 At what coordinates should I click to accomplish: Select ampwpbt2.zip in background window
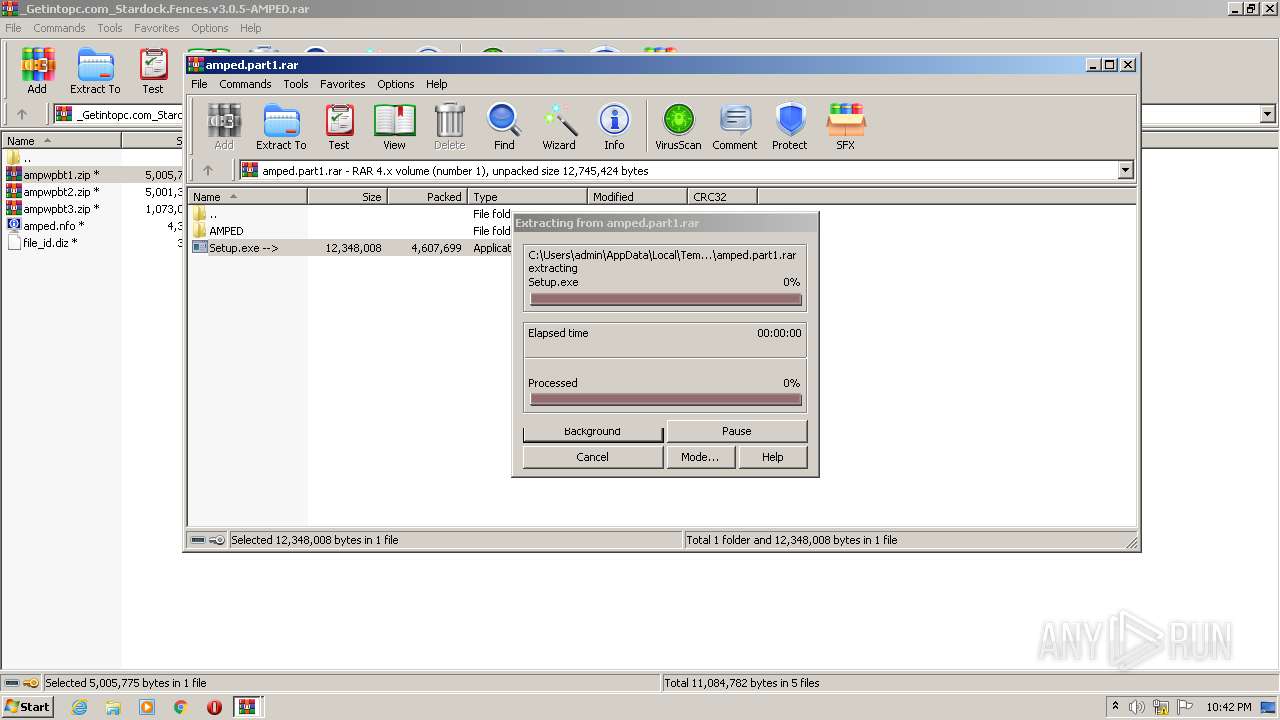(61, 192)
